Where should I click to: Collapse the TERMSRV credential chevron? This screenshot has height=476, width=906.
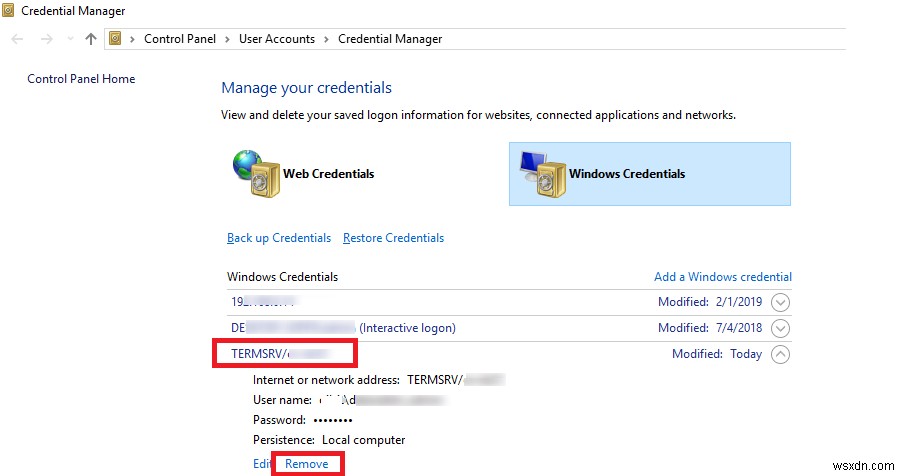pos(781,354)
